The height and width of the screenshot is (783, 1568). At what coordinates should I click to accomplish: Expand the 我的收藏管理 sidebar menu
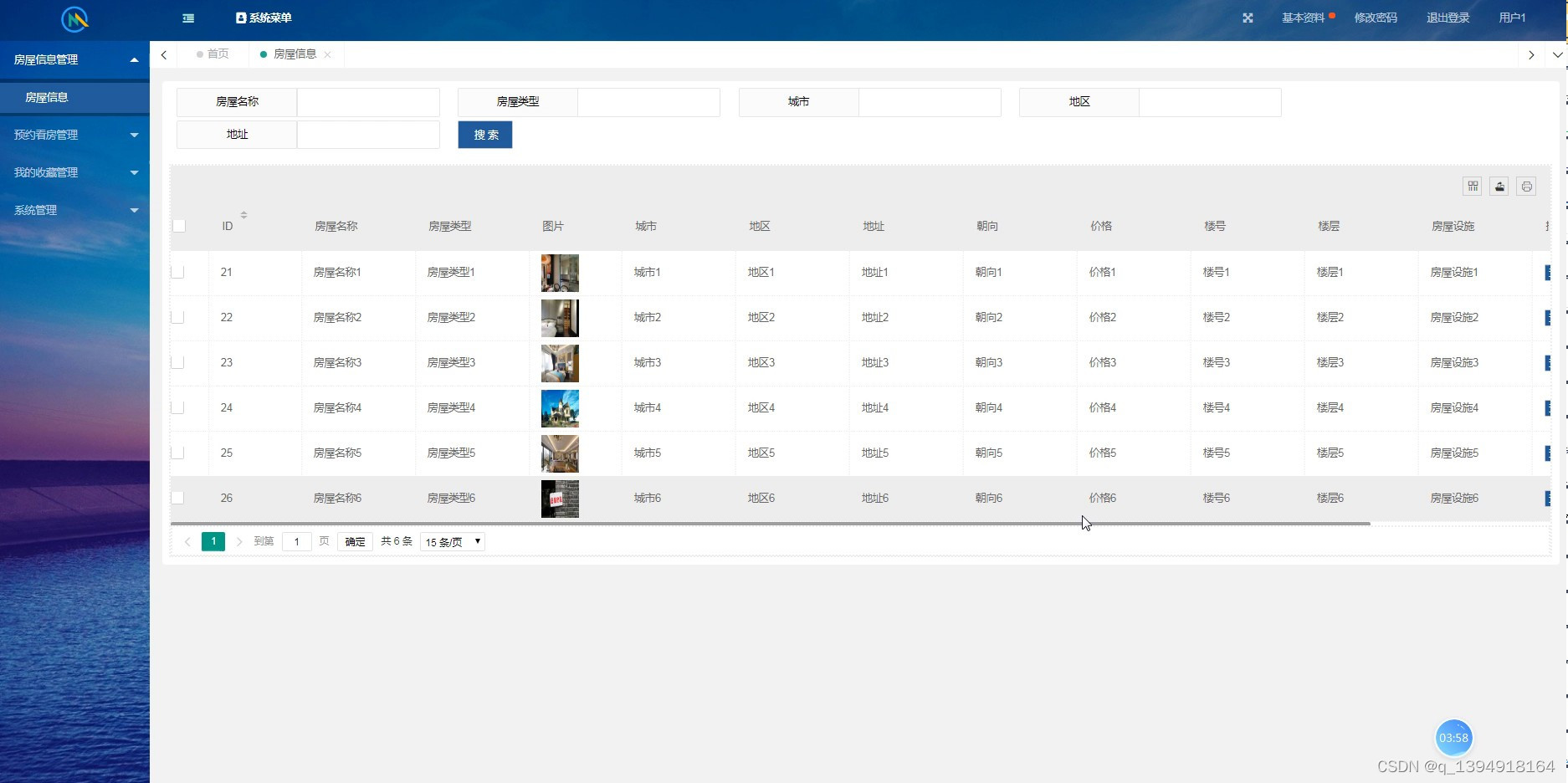(x=74, y=172)
